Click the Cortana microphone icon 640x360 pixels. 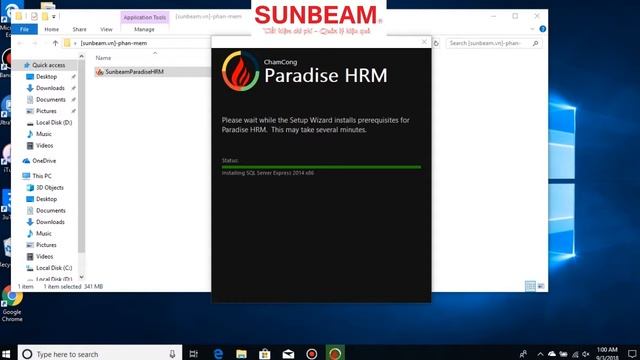tap(172, 354)
